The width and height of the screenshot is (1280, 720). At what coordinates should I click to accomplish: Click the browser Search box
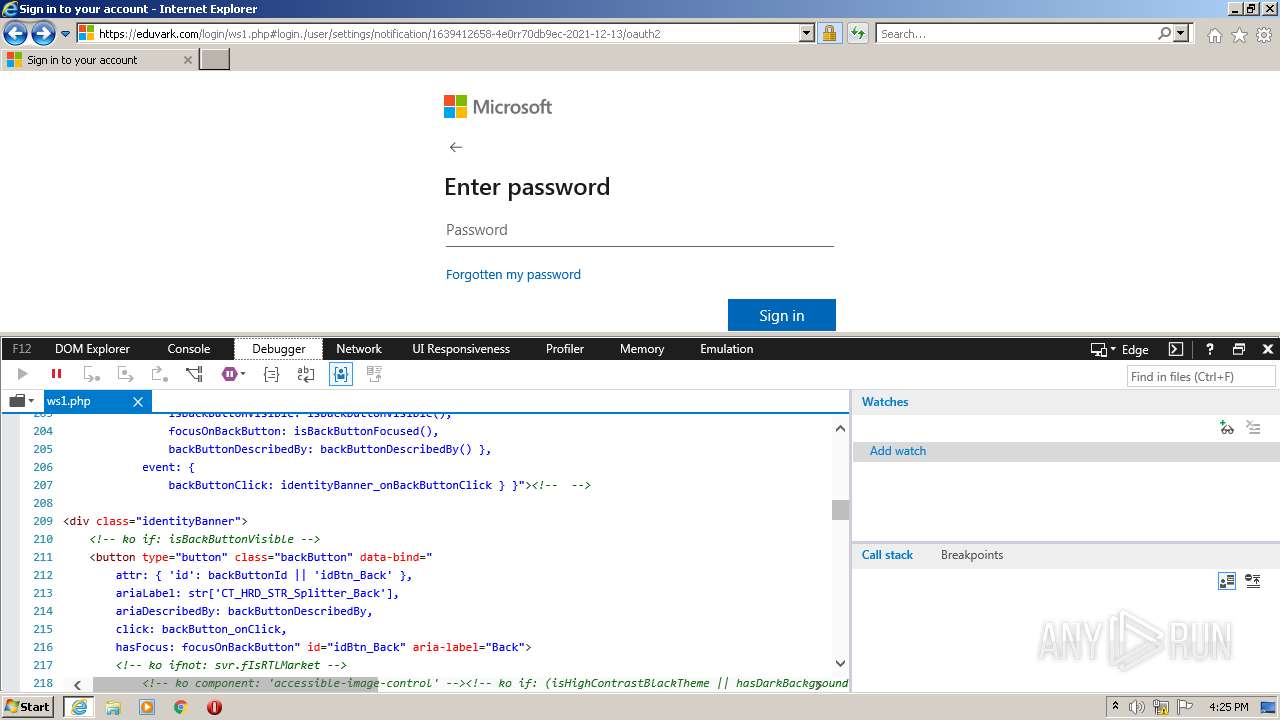point(1016,34)
